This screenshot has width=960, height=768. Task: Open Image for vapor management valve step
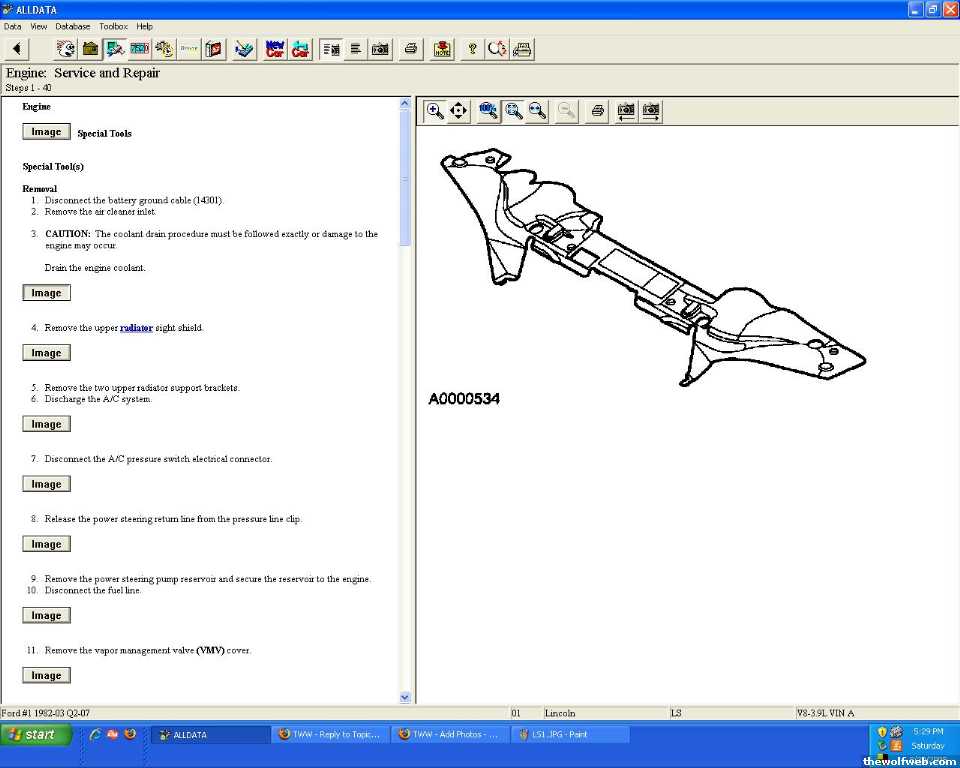coord(46,676)
